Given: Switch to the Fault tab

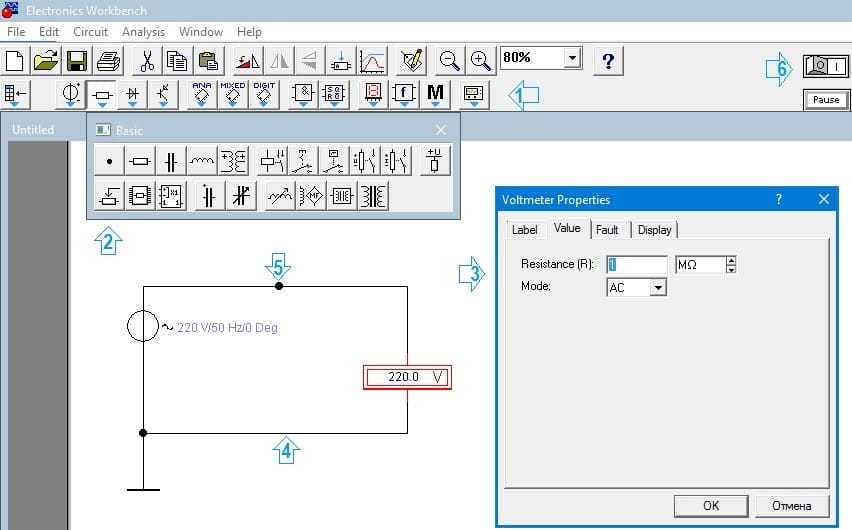Looking at the screenshot, I should [607, 230].
